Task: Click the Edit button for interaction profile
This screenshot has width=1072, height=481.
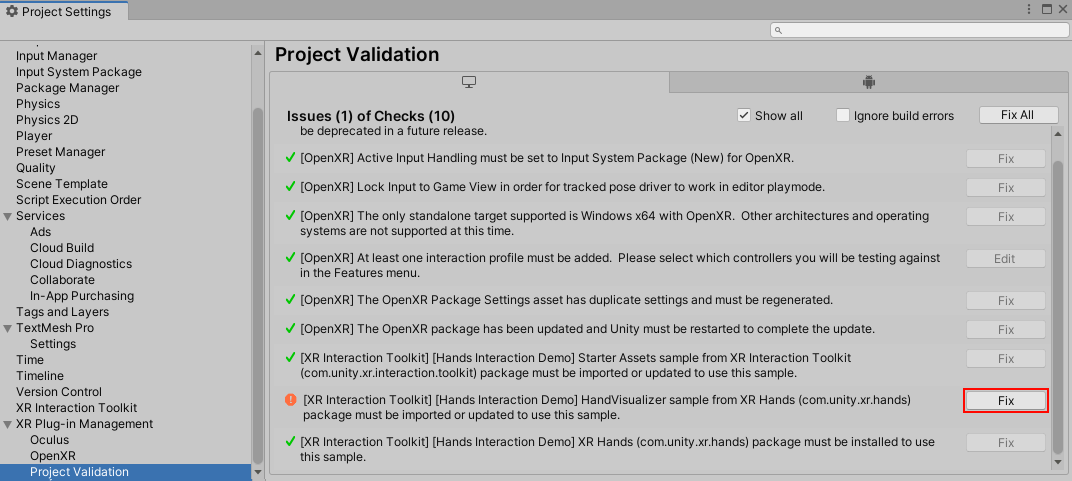Action: (1006, 259)
